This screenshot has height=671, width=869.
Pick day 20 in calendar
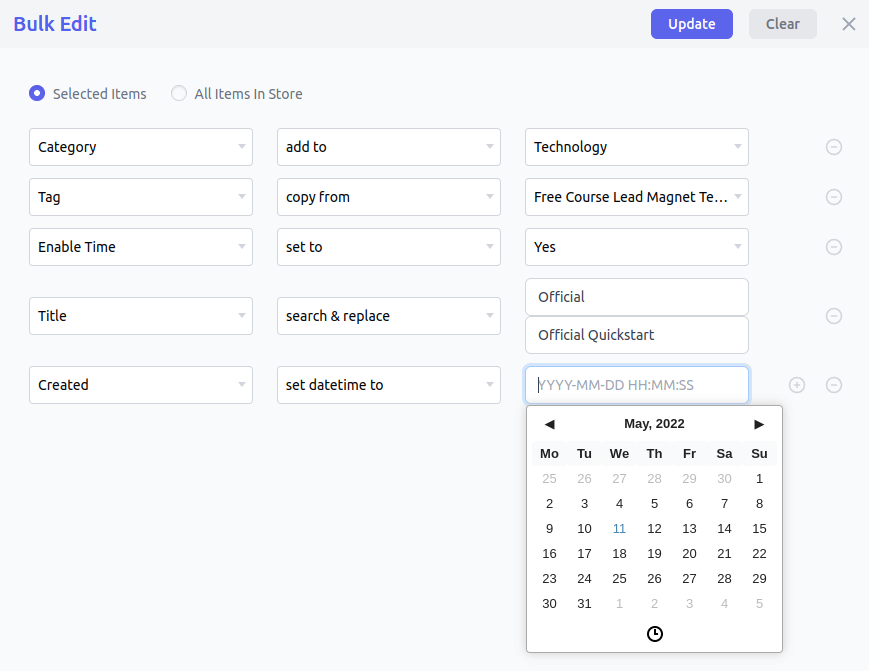coord(689,554)
